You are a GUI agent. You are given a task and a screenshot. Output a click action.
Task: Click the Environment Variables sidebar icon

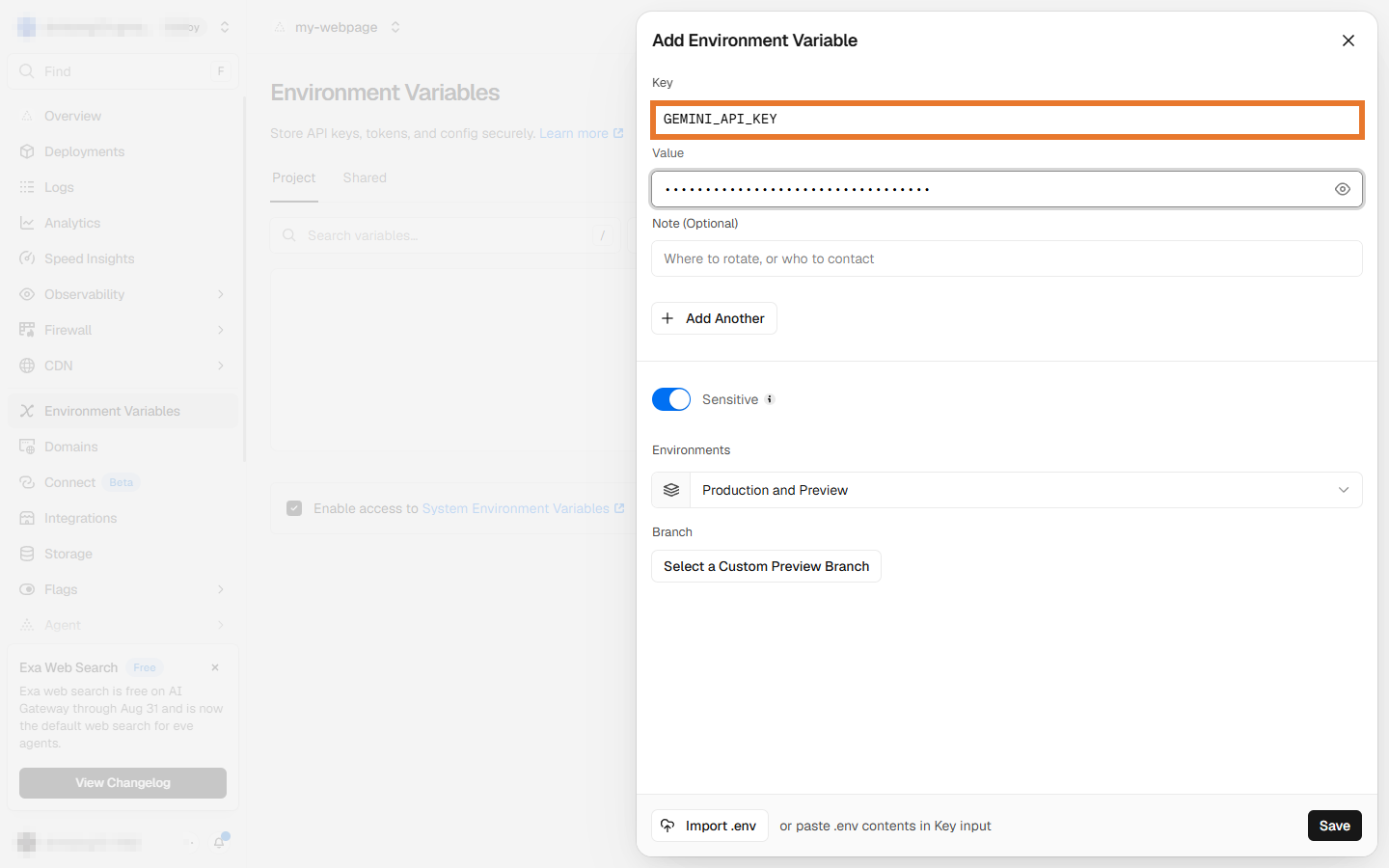27,411
